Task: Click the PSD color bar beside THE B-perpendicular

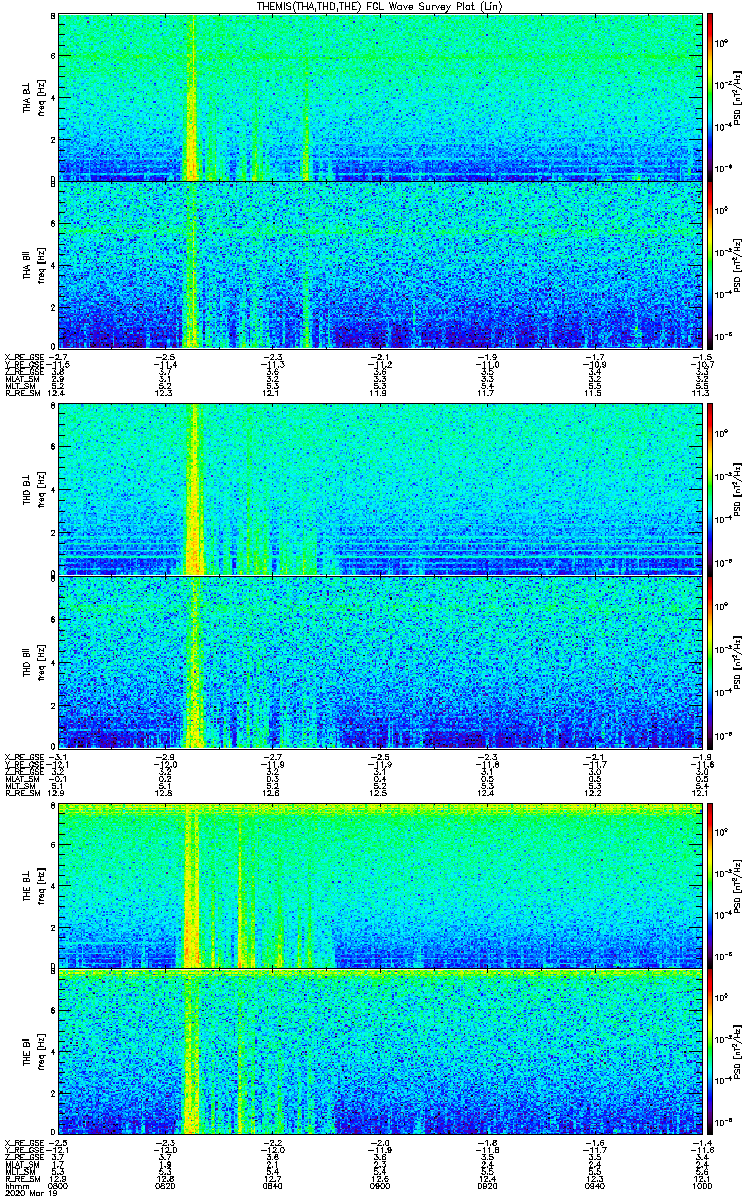Action: 710,885
